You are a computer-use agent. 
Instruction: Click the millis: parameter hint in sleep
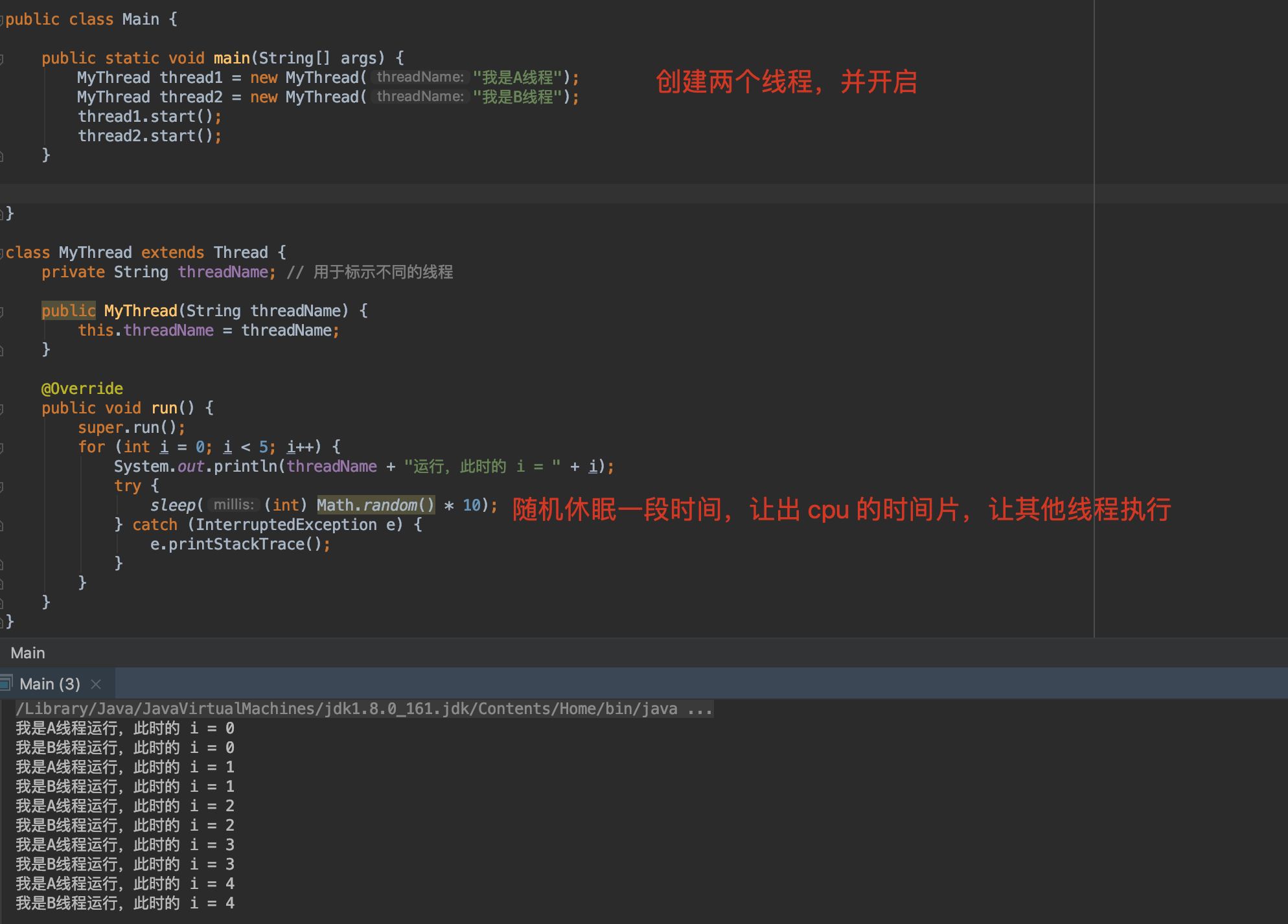click(234, 505)
